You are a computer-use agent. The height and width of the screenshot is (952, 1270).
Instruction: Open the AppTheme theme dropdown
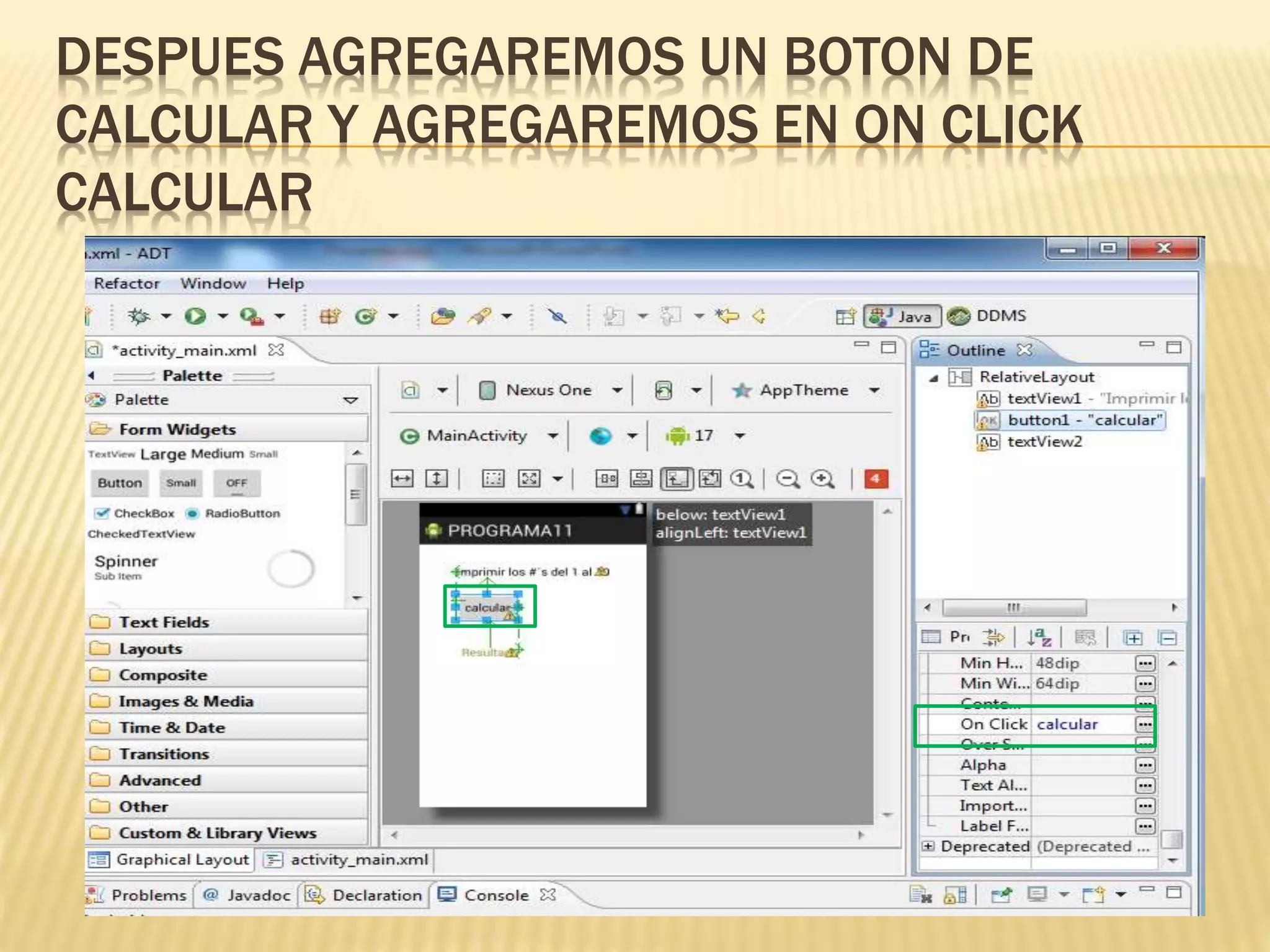click(874, 390)
